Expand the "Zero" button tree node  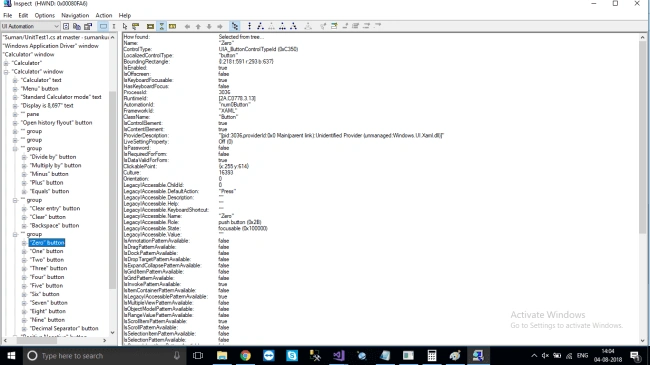(24, 243)
